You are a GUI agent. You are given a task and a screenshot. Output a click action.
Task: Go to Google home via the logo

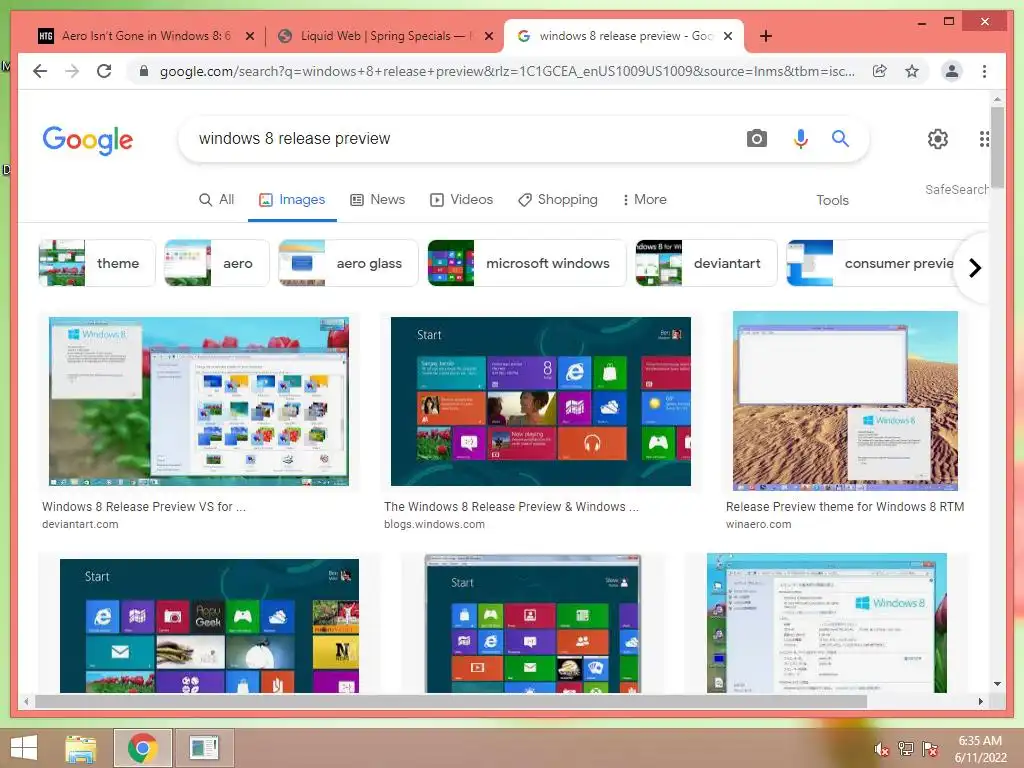click(88, 140)
